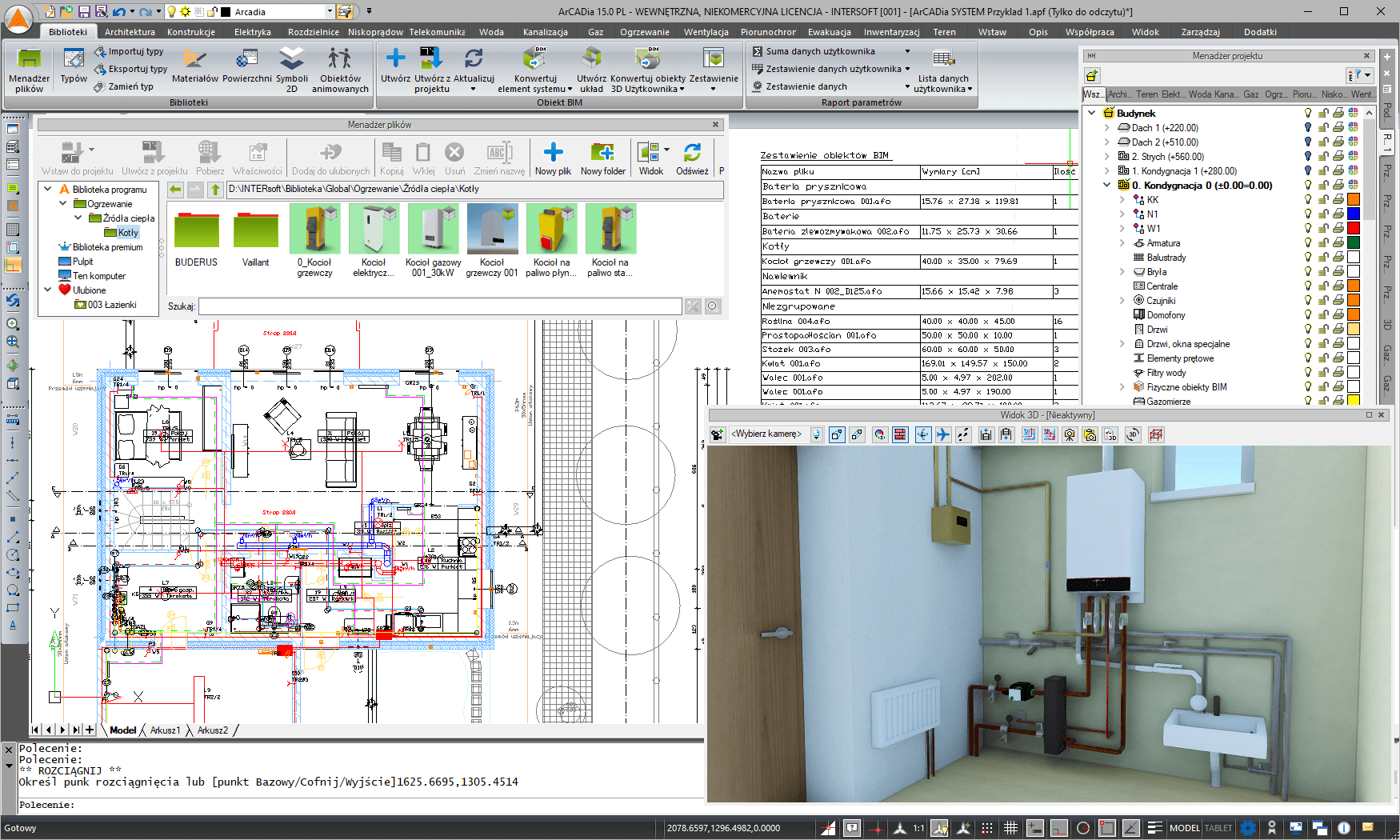Viewport: 1400px width, 840px height.
Task: Open Menadżer plików in the ribbon
Action: [x=29, y=70]
